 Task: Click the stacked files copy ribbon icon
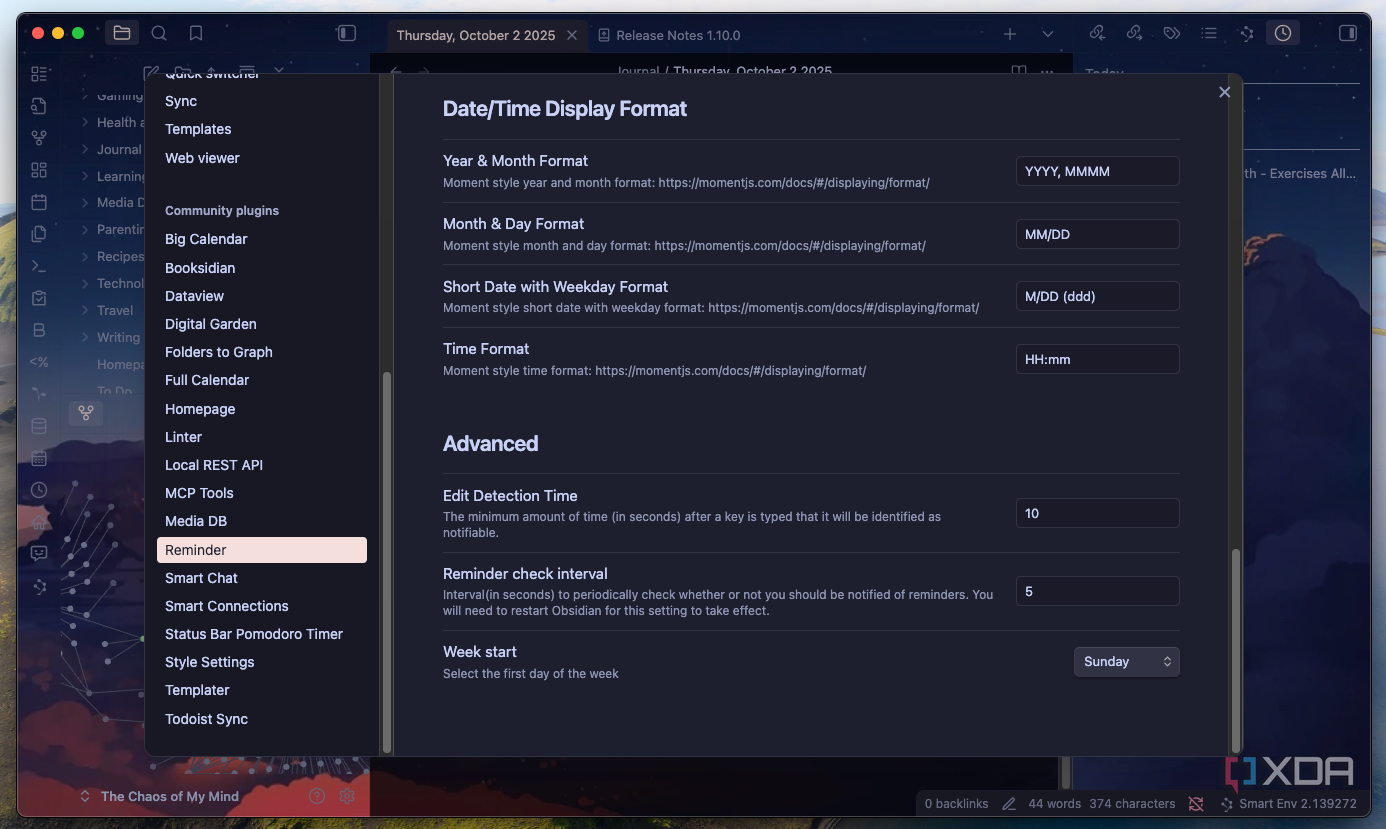[x=39, y=234]
